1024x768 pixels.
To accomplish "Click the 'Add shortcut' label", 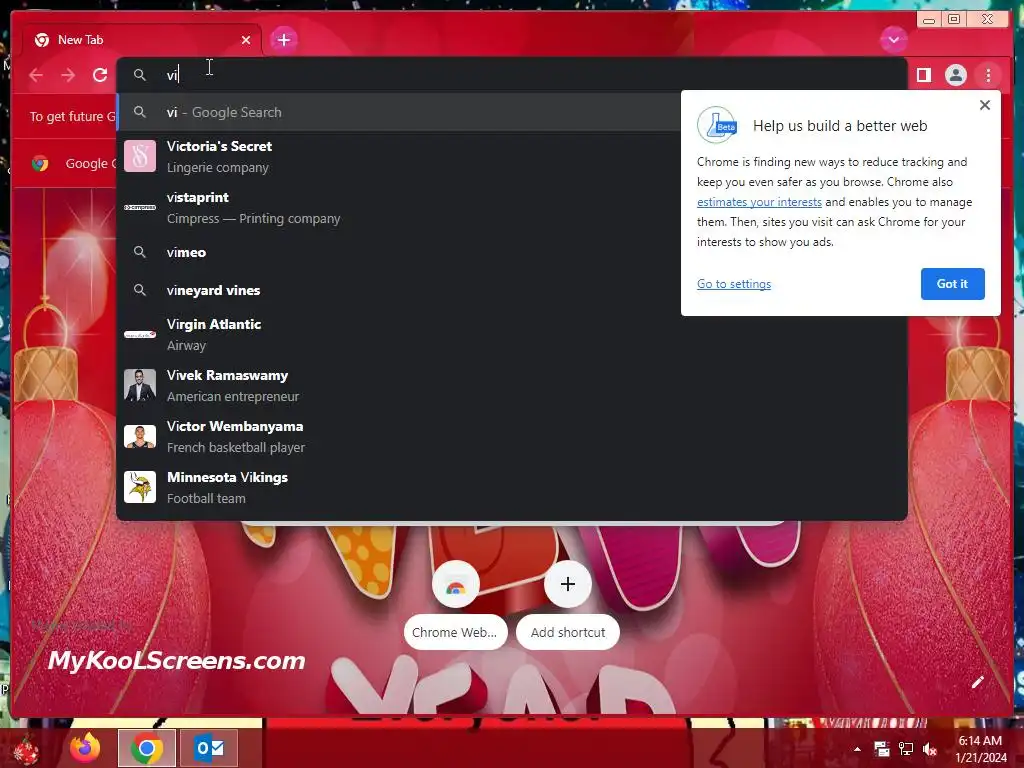I will [x=568, y=632].
